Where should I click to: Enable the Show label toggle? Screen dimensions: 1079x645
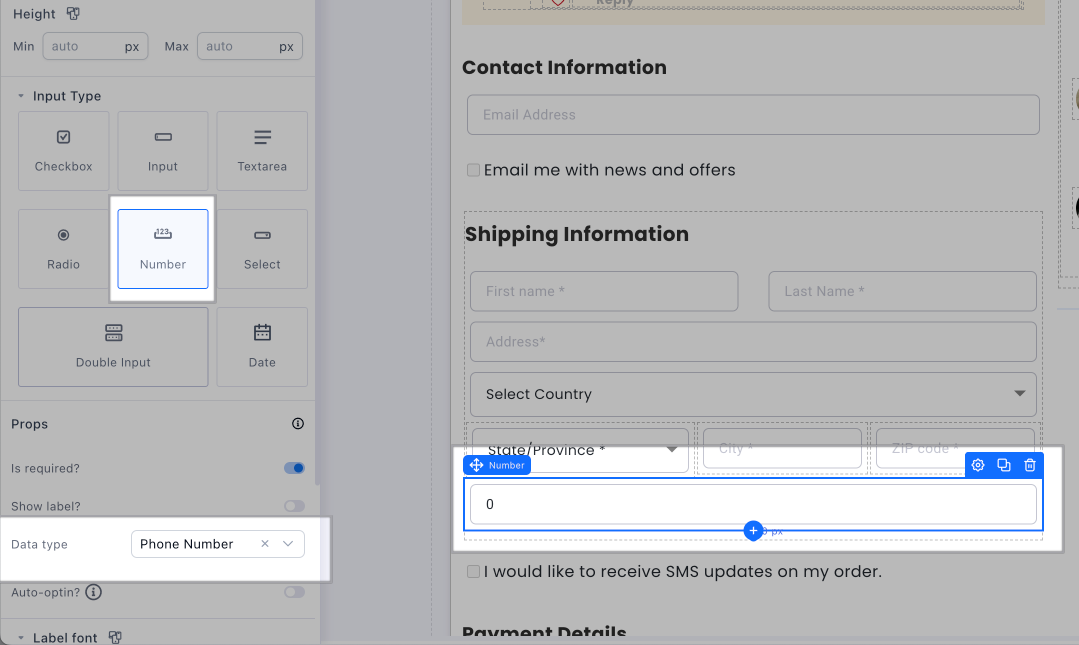pyautogui.click(x=294, y=506)
